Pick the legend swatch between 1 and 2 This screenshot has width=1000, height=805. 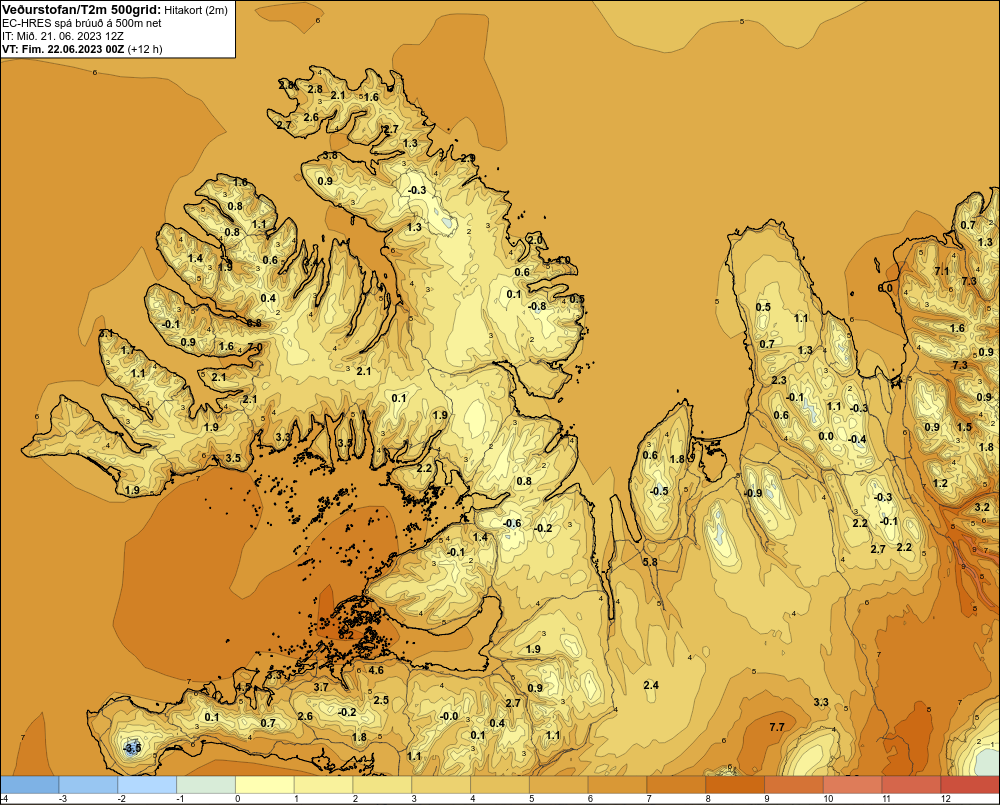click(x=323, y=785)
